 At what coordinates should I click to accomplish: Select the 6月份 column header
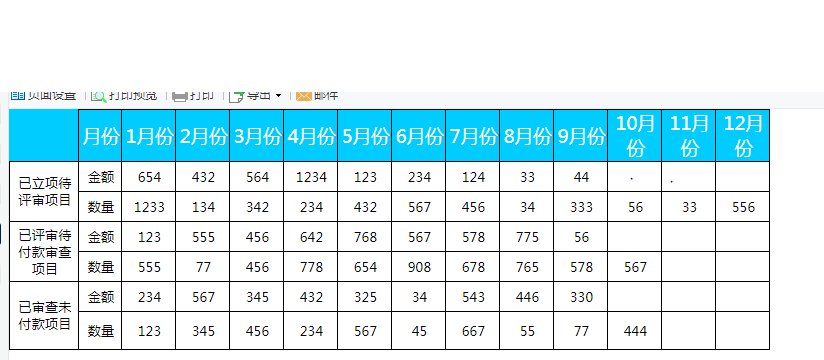coord(419,136)
